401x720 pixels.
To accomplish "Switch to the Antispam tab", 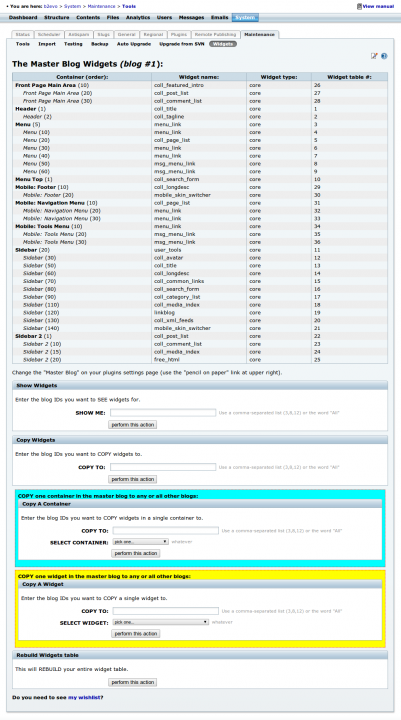I will [78, 34].
